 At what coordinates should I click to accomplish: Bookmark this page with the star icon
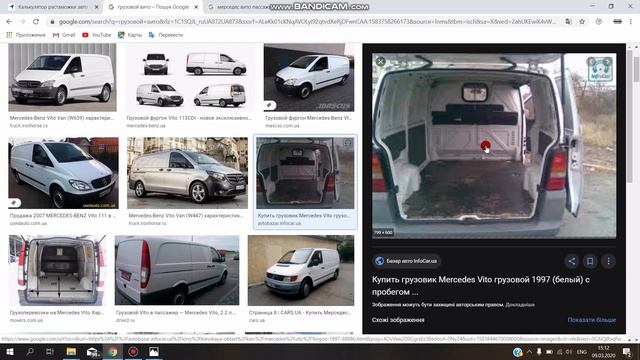point(582,22)
